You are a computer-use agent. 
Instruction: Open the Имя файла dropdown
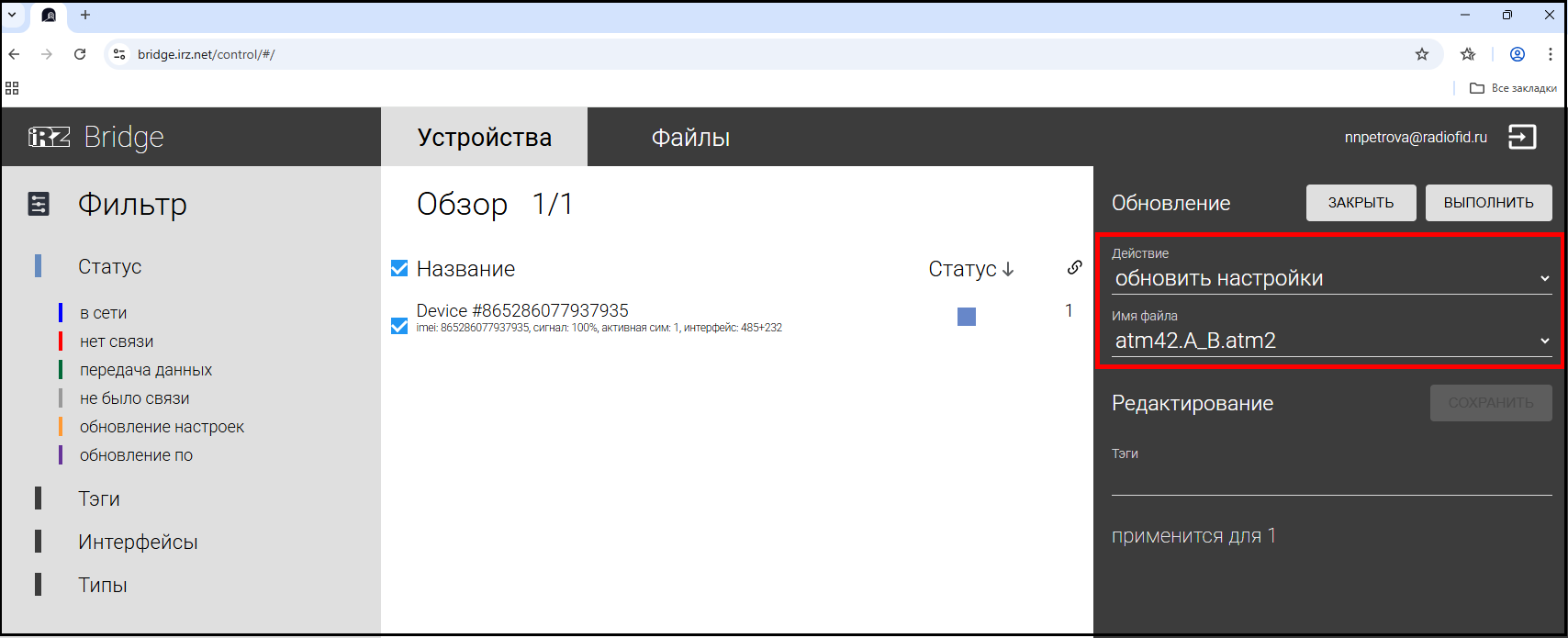point(1331,341)
